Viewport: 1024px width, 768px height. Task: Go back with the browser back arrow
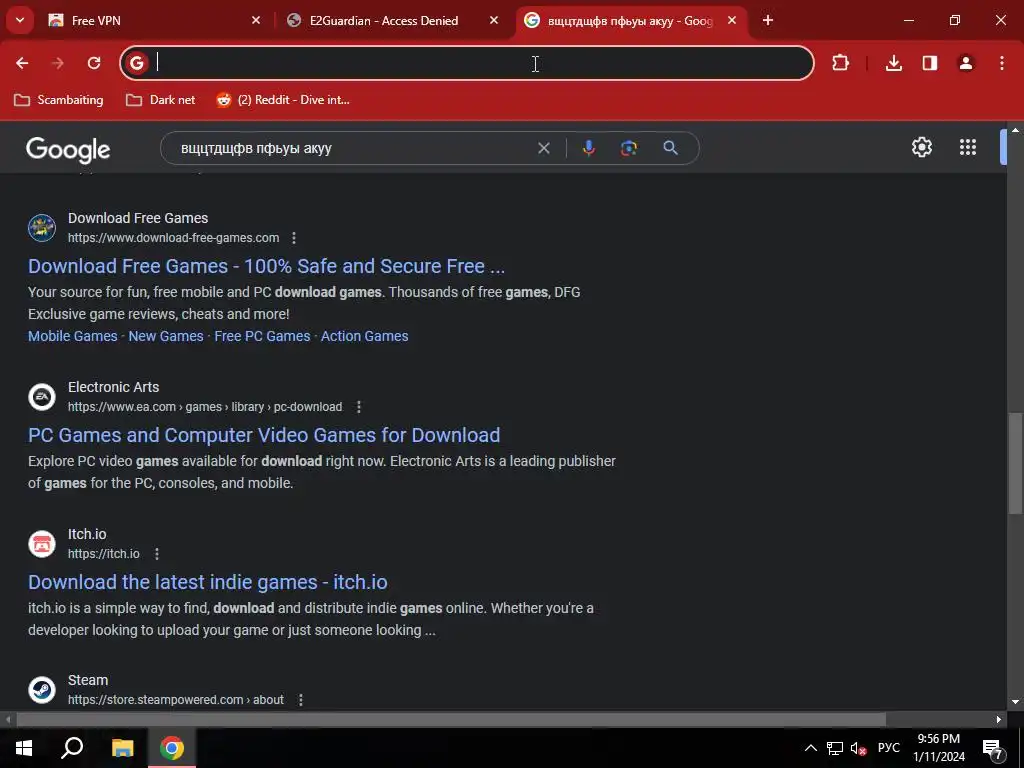pyautogui.click(x=22, y=63)
